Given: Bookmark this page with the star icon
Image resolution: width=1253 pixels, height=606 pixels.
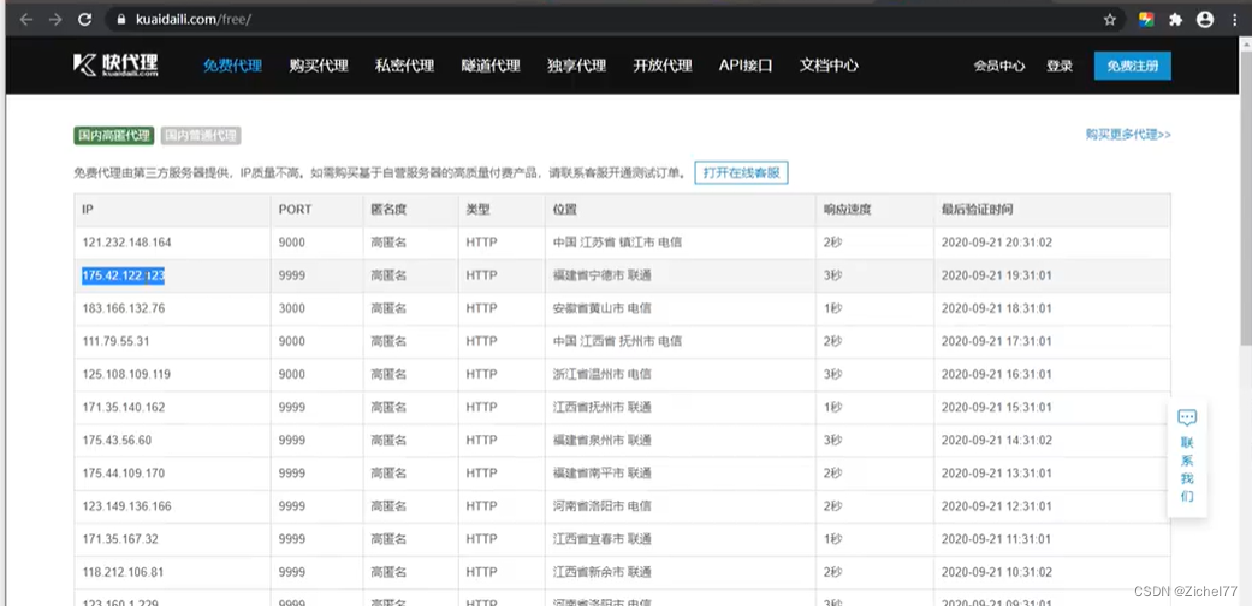Looking at the screenshot, I should (1110, 19).
